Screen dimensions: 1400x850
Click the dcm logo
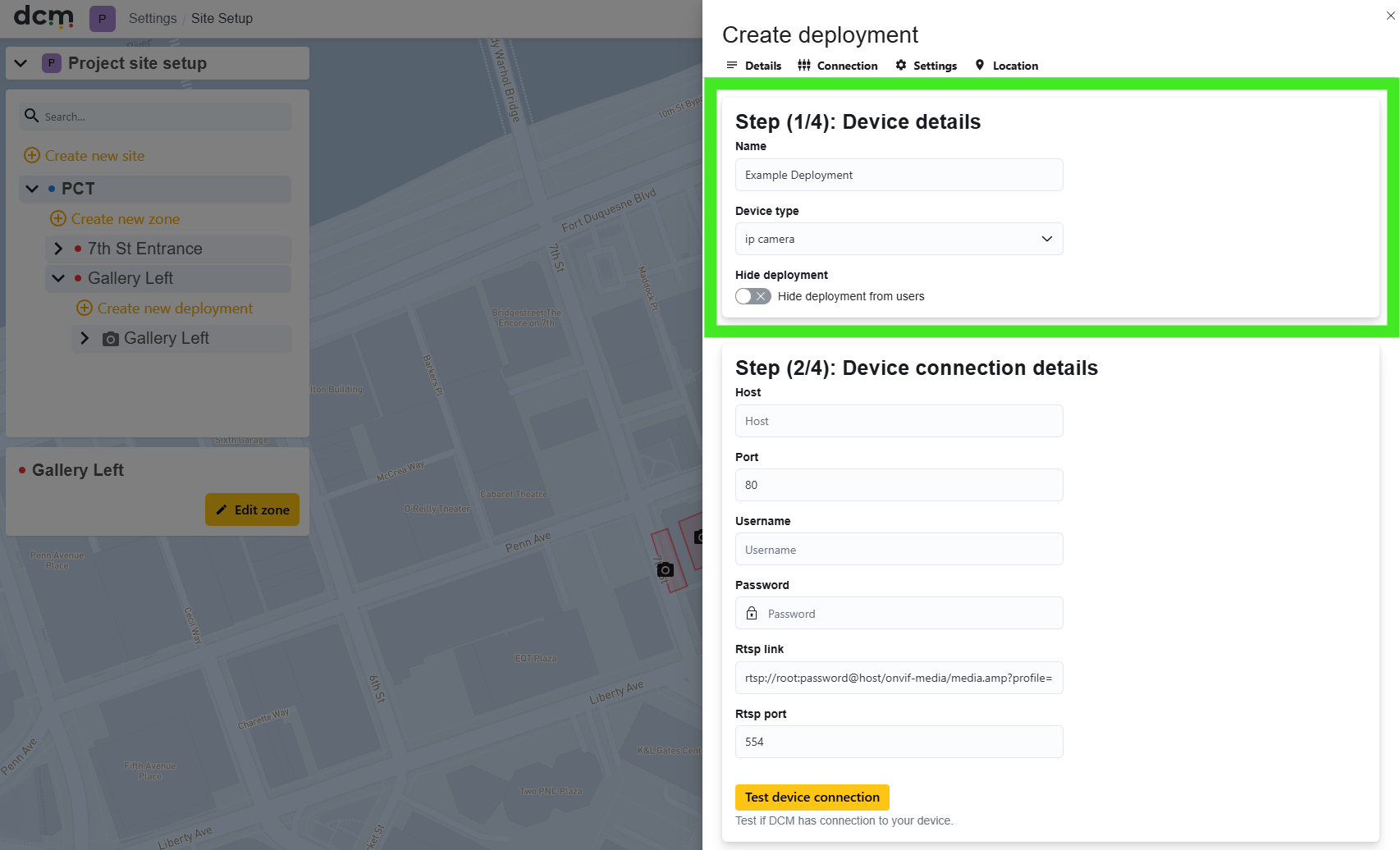pyautogui.click(x=44, y=16)
